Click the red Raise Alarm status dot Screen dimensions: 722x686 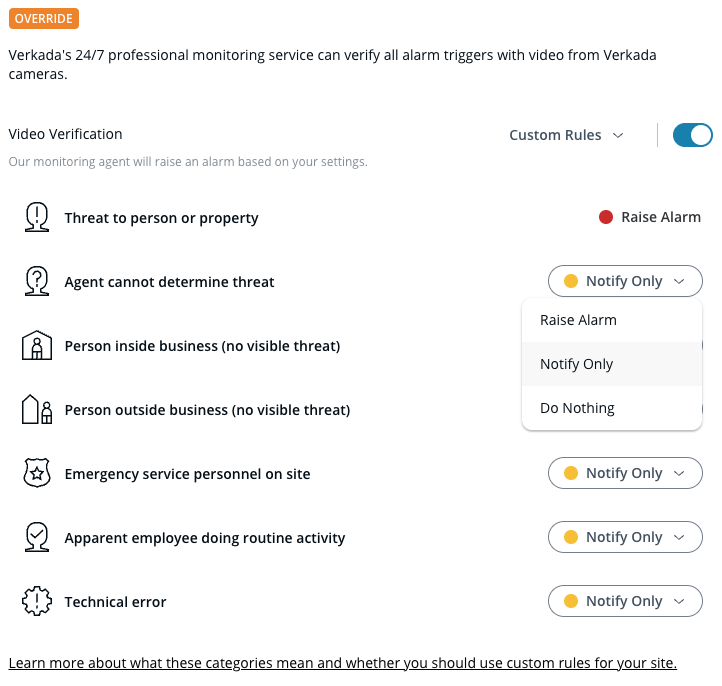point(605,217)
